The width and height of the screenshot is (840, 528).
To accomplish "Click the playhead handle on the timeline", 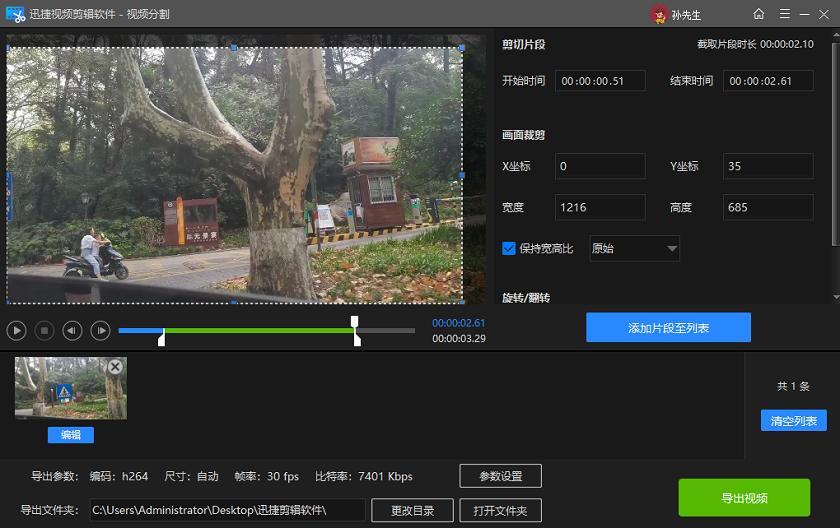I will click(355, 321).
